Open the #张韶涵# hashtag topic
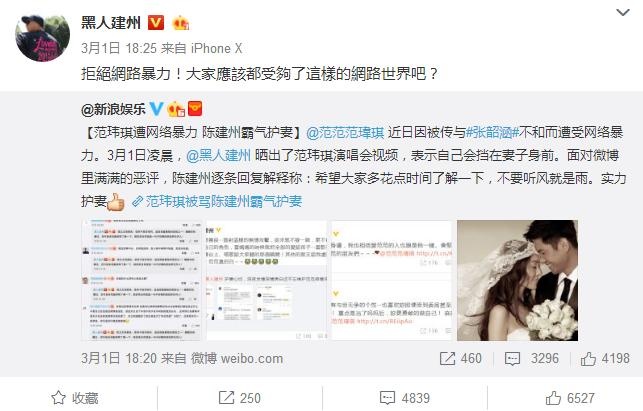 (x=493, y=132)
